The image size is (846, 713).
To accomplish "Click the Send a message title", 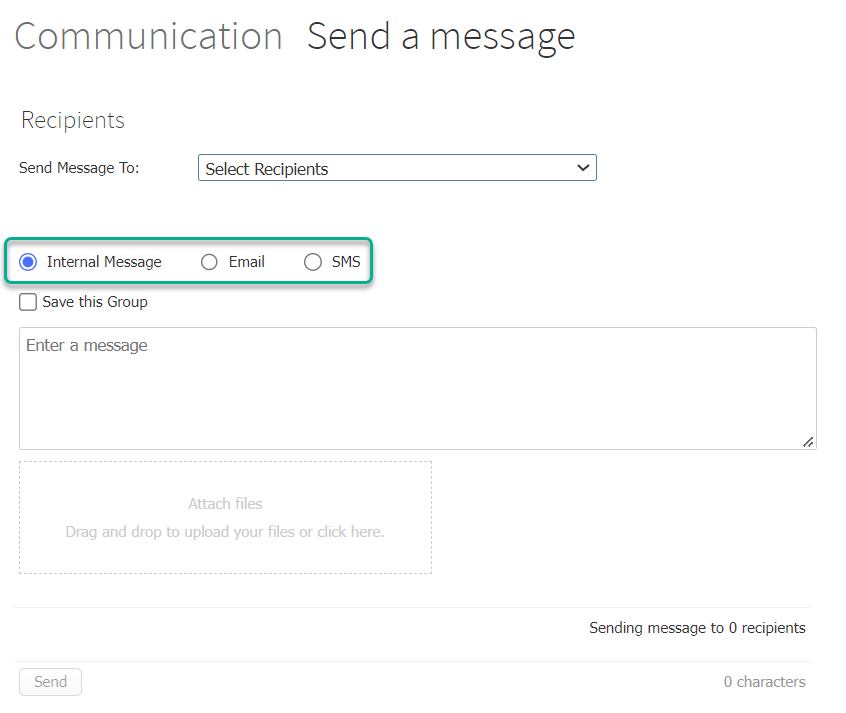I will 440,36.
